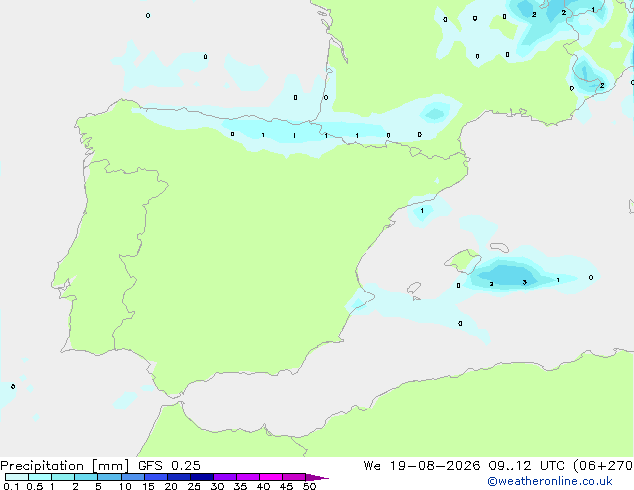Click the 'GFS 0.25' model label
The width and height of the screenshot is (634, 490).
pos(169,466)
